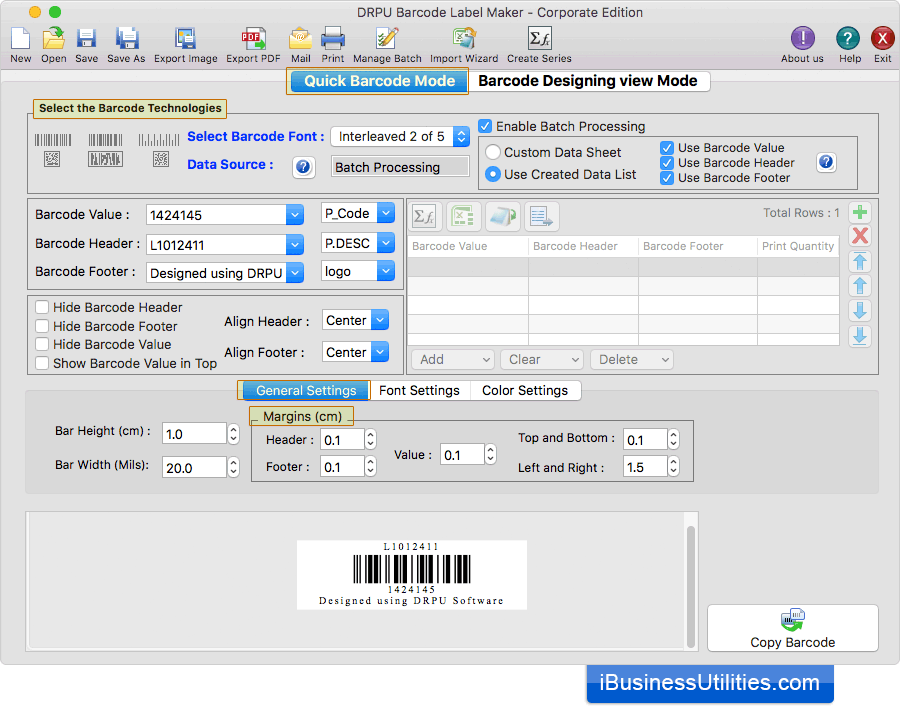Check Hide Barcode Header option
The width and height of the screenshot is (900, 706).
click(42, 307)
